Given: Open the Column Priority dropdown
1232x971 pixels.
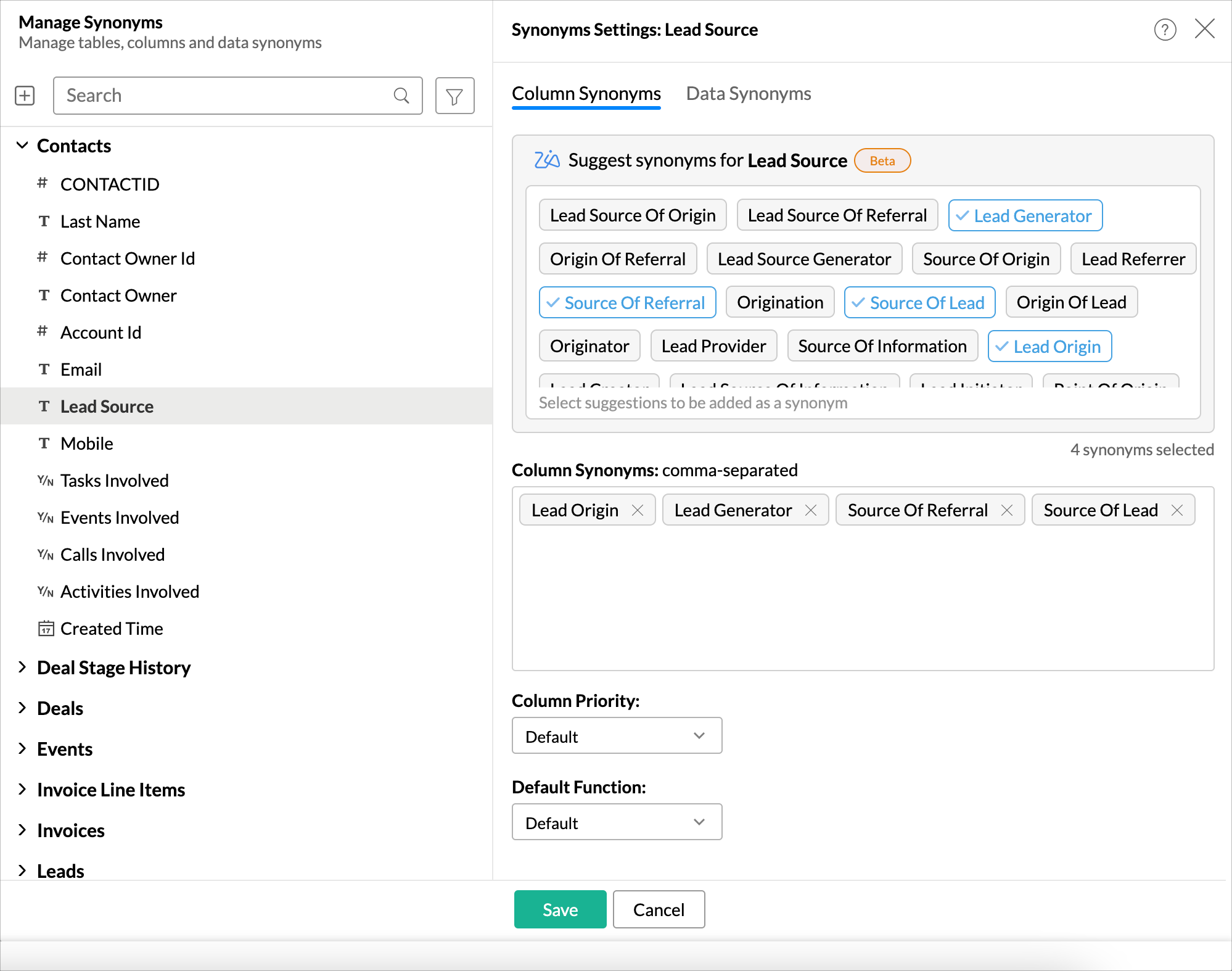Looking at the screenshot, I should coord(616,736).
